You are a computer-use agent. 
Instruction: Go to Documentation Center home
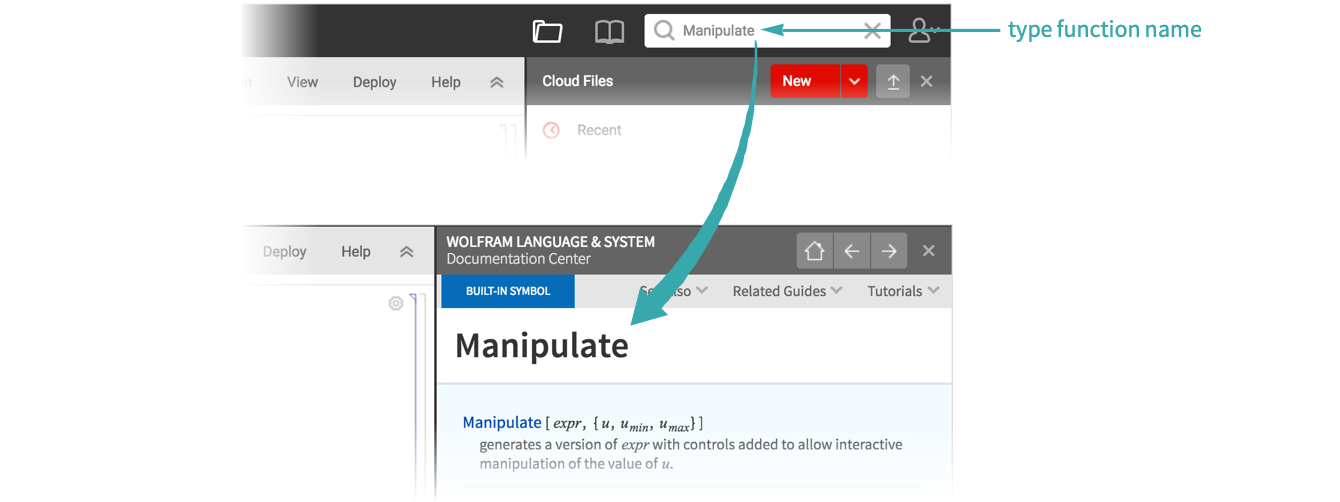point(815,251)
